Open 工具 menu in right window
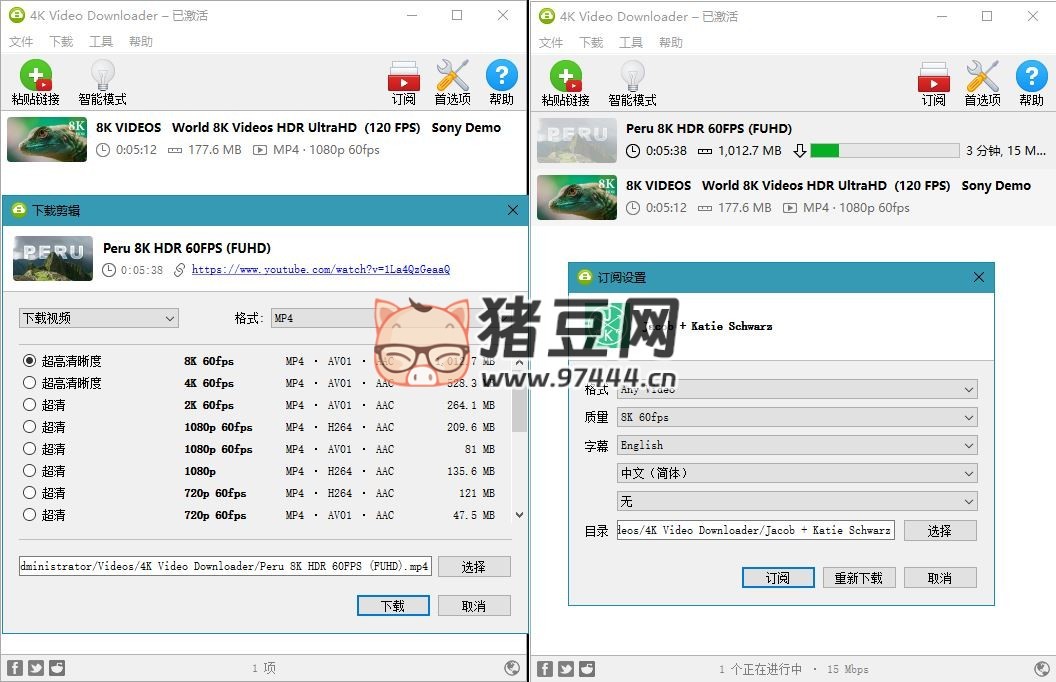Screen dimensions: 1056x682 click(x=631, y=42)
